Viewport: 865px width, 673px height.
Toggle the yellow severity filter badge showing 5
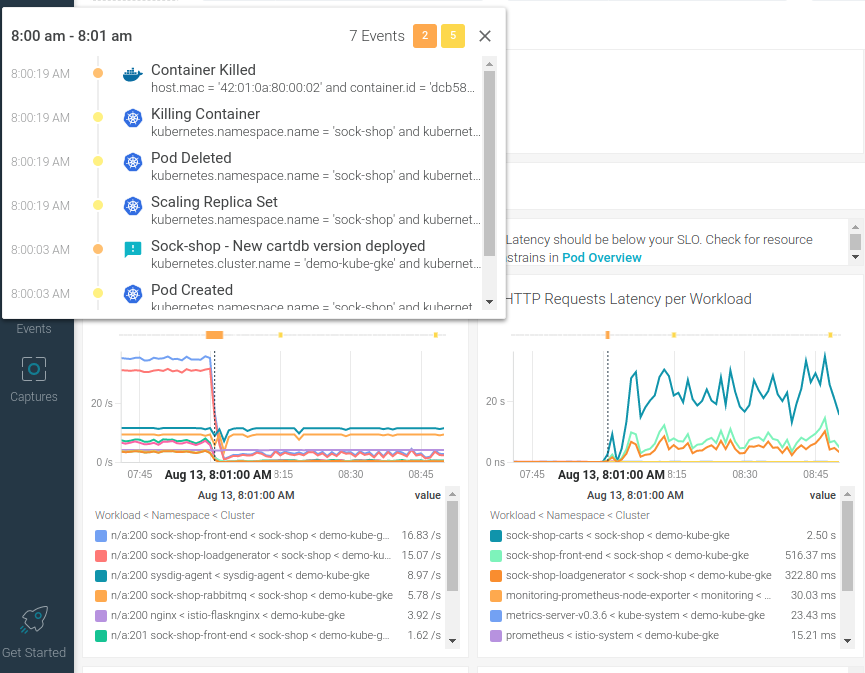pos(451,36)
